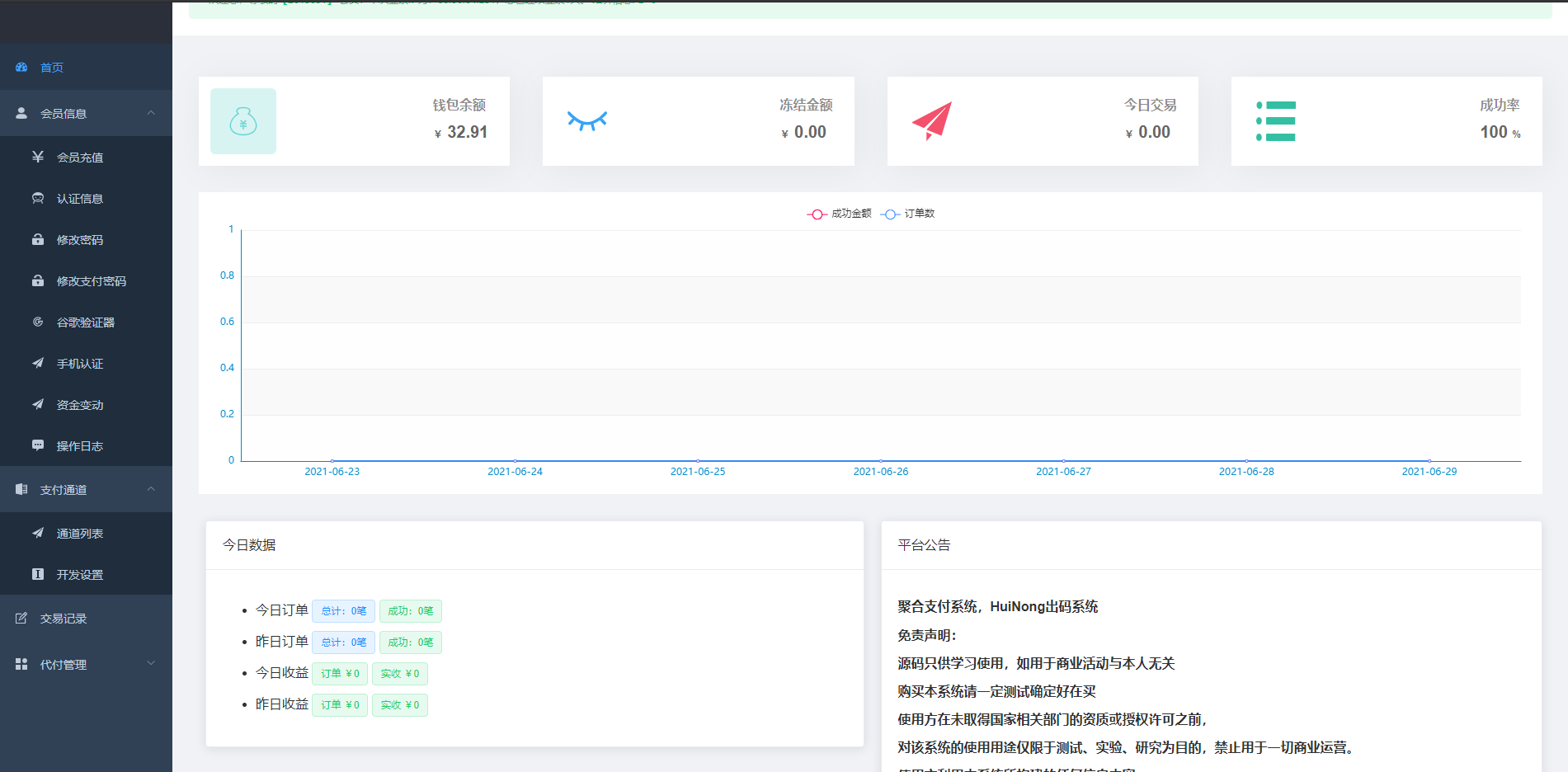The width and height of the screenshot is (1568, 772).
Task: Click the pink paper plane on 今日交易 card
Action: click(931, 120)
